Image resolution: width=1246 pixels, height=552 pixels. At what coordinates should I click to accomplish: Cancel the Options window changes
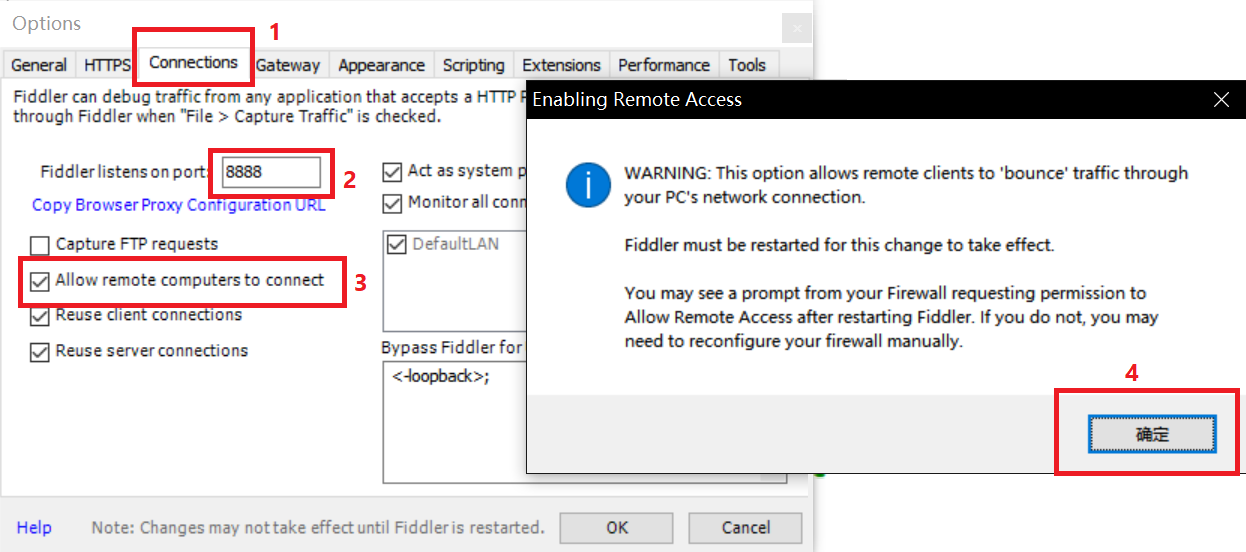[746, 528]
